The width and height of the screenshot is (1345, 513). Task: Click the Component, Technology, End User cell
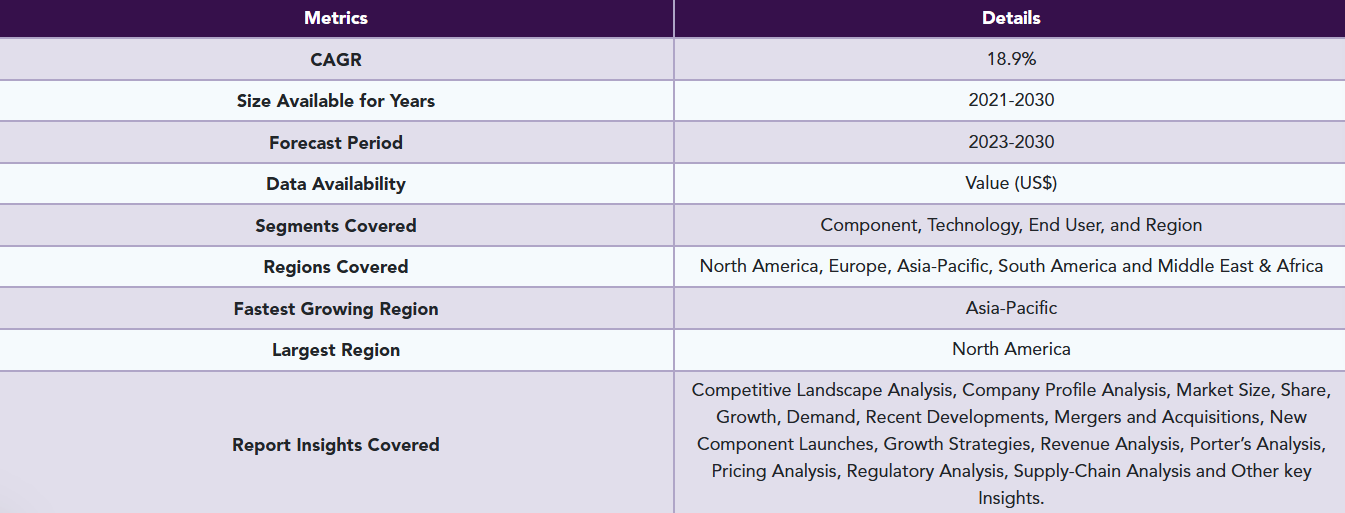[1011, 225]
